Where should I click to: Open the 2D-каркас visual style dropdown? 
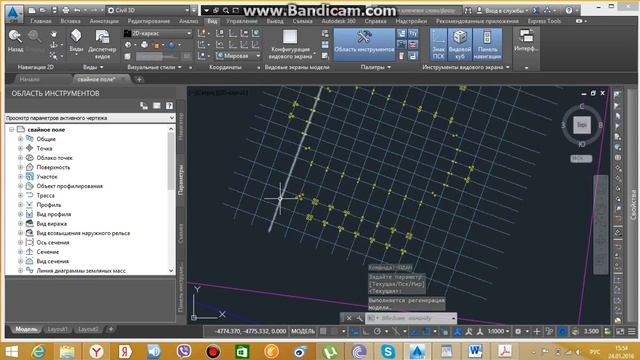(x=158, y=33)
